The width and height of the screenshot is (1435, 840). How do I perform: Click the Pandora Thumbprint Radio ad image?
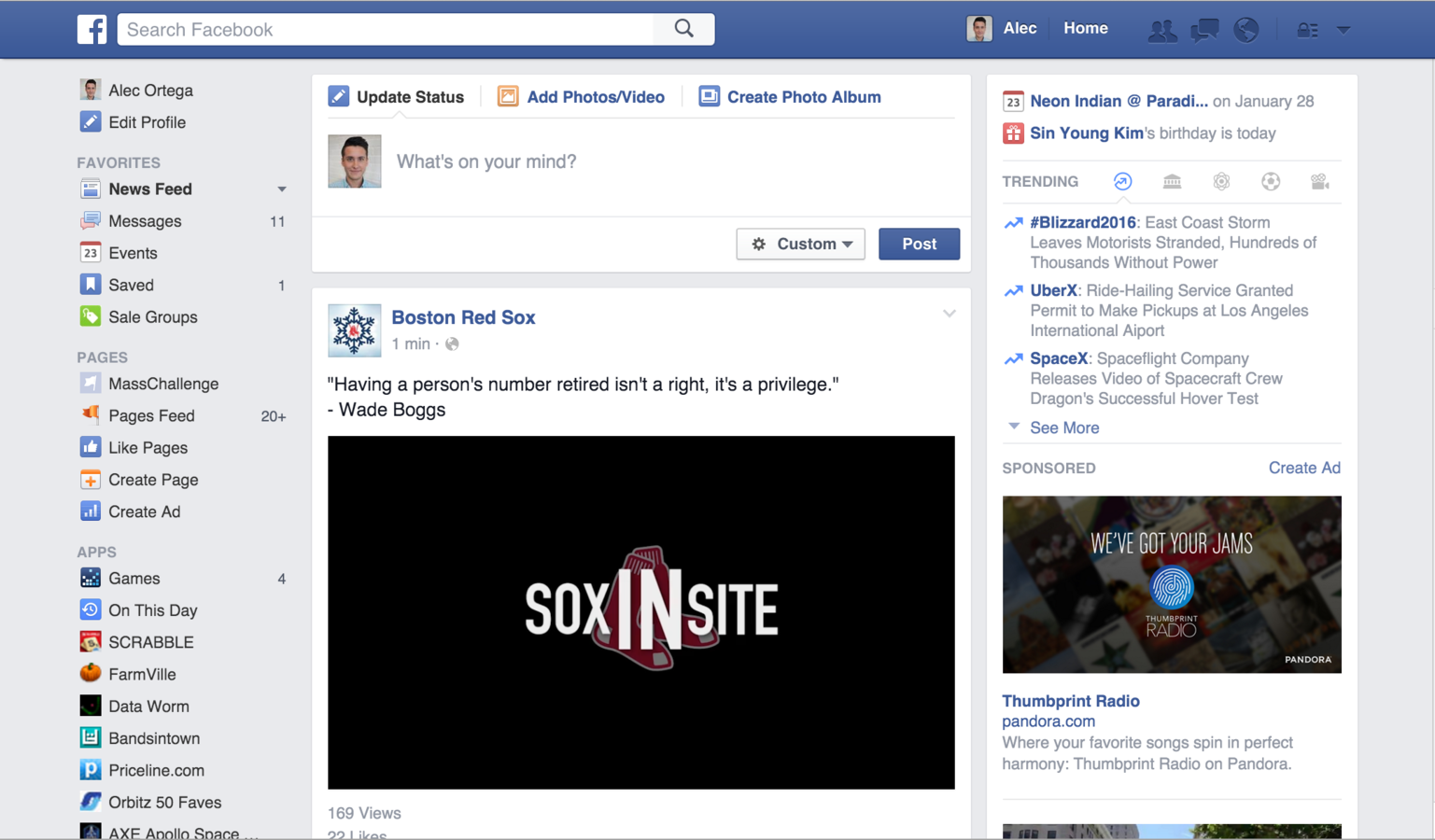(1172, 584)
